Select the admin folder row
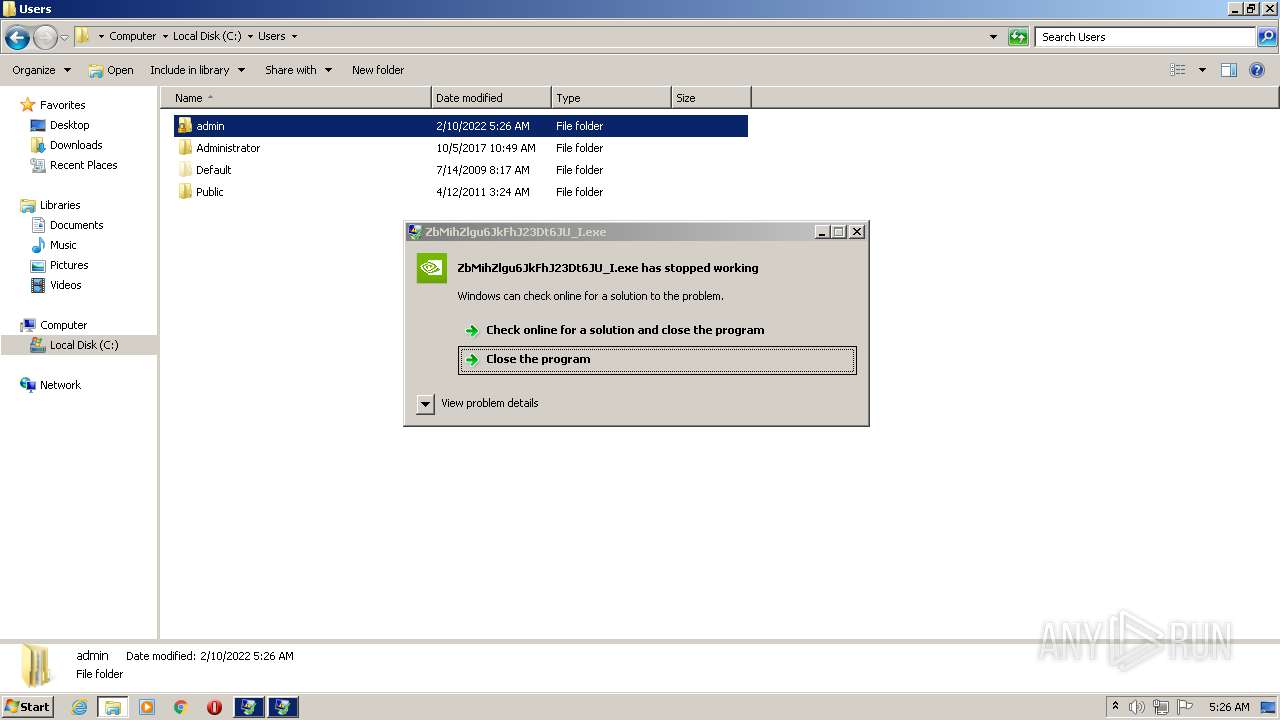Viewport: 1280px width, 720px height. click(x=460, y=126)
